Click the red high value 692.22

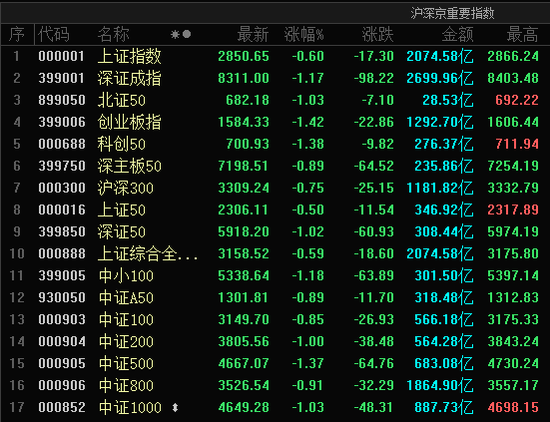(x=517, y=100)
